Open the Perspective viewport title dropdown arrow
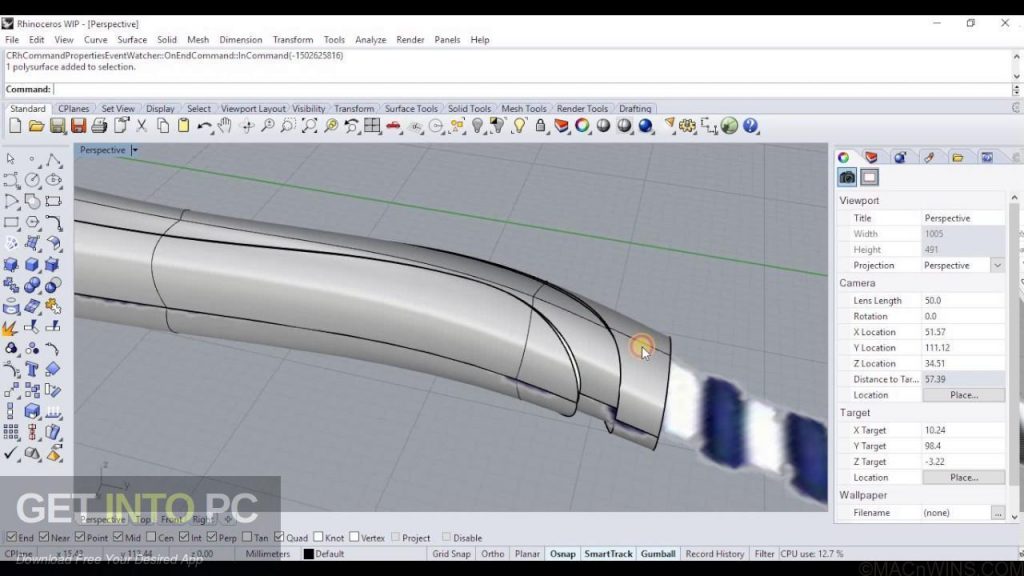The height and width of the screenshot is (576, 1024). click(x=135, y=150)
